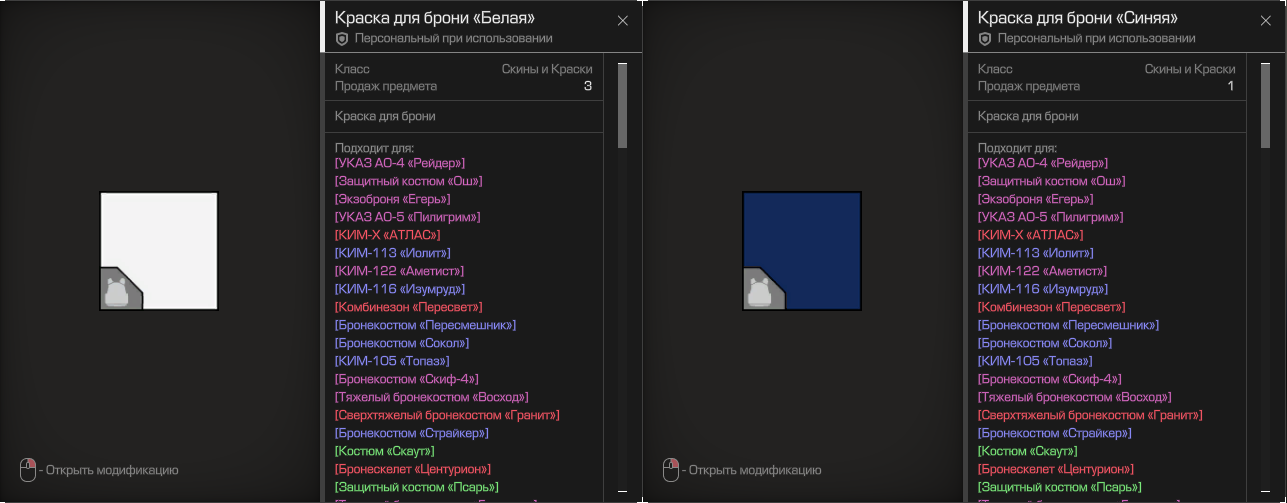Select [Бронекостюм «Страйкер»] in «Белая» list
The width and height of the screenshot is (1287, 503).
(x=412, y=433)
